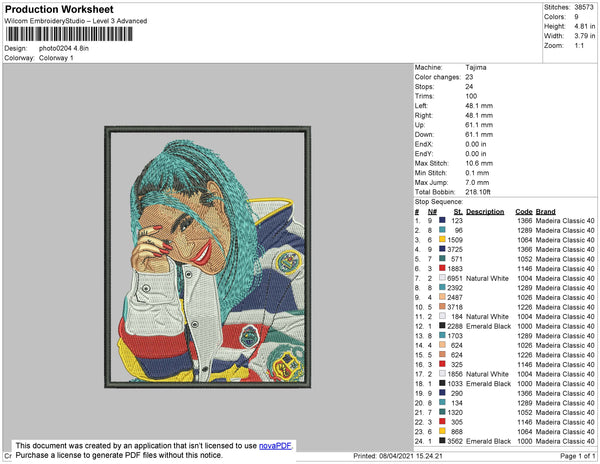Screen dimensions: 600x464
Task: Click 'Emerald Black' description in row 18
Action: pos(488,383)
